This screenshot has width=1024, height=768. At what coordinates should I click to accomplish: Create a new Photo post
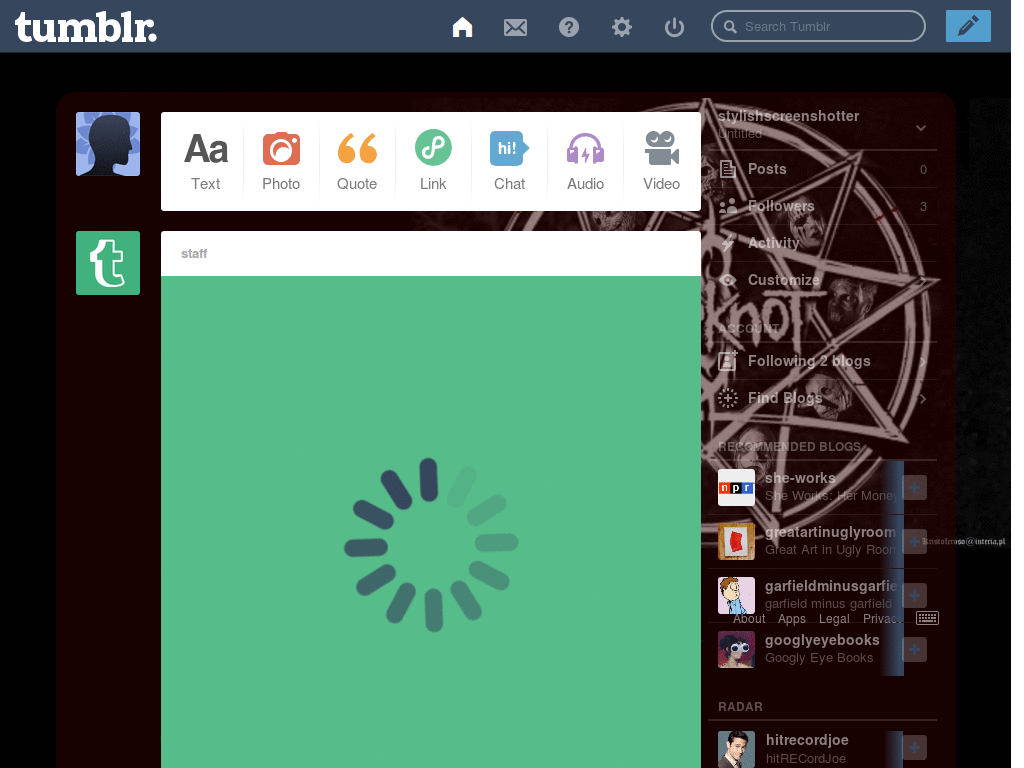point(281,161)
